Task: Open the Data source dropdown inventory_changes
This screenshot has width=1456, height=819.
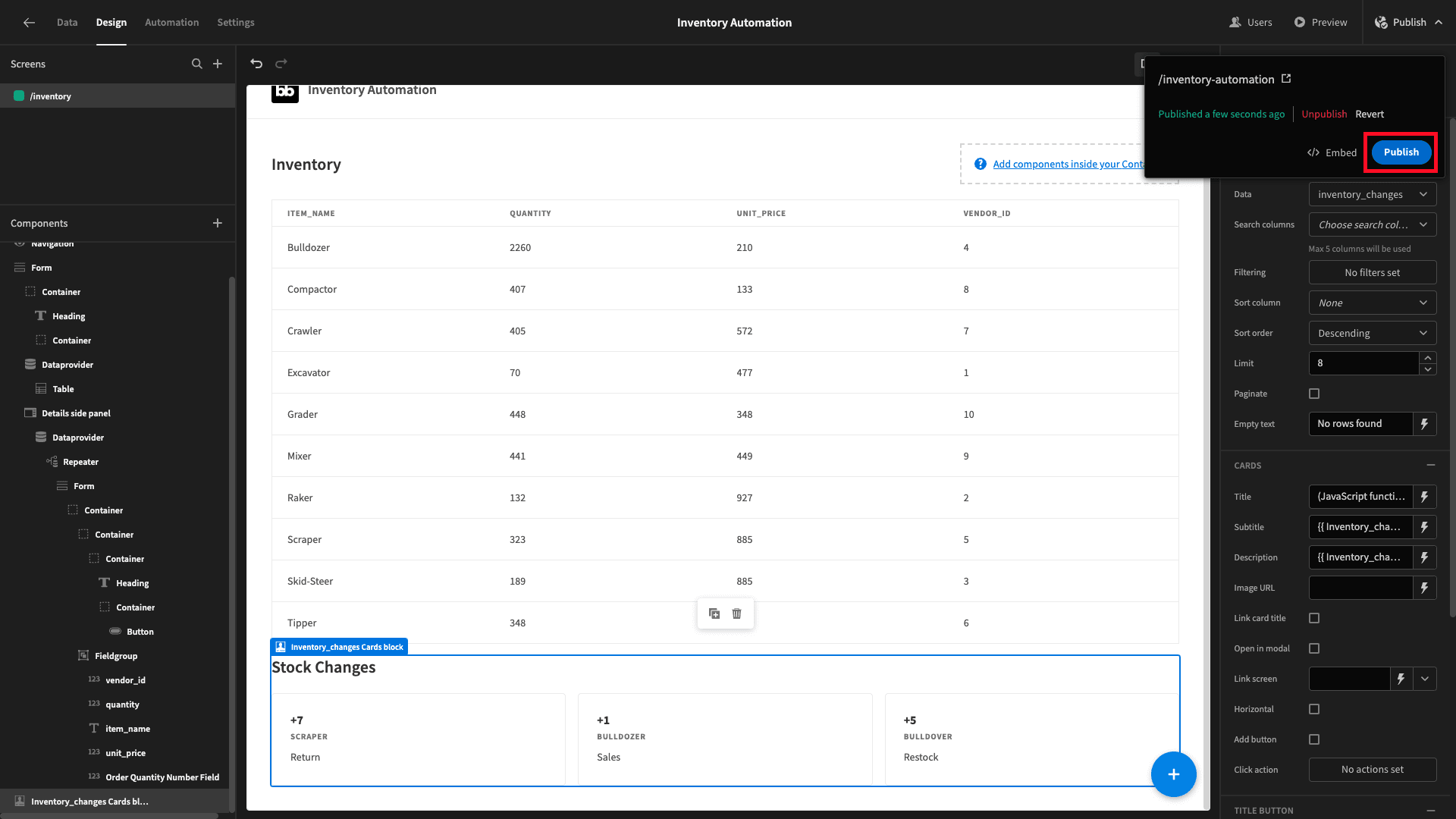Action: 1373,195
